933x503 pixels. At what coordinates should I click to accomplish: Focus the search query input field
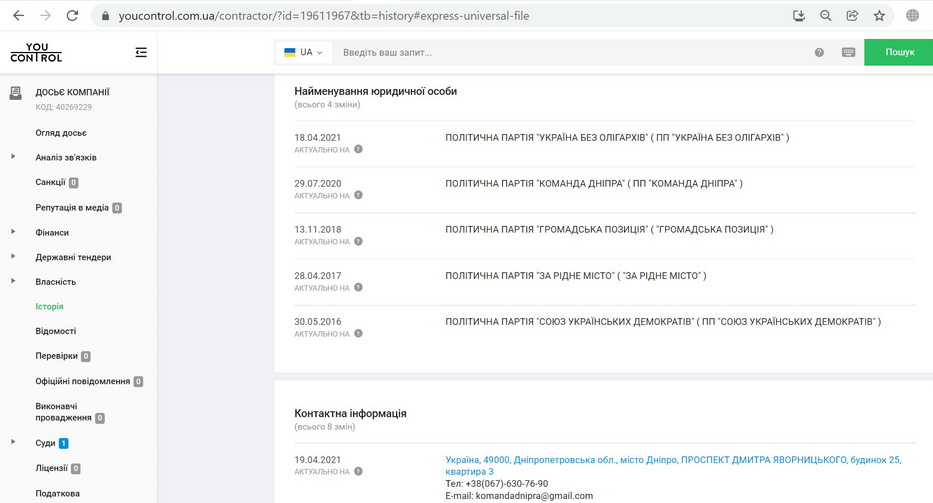tap(571, 52)
